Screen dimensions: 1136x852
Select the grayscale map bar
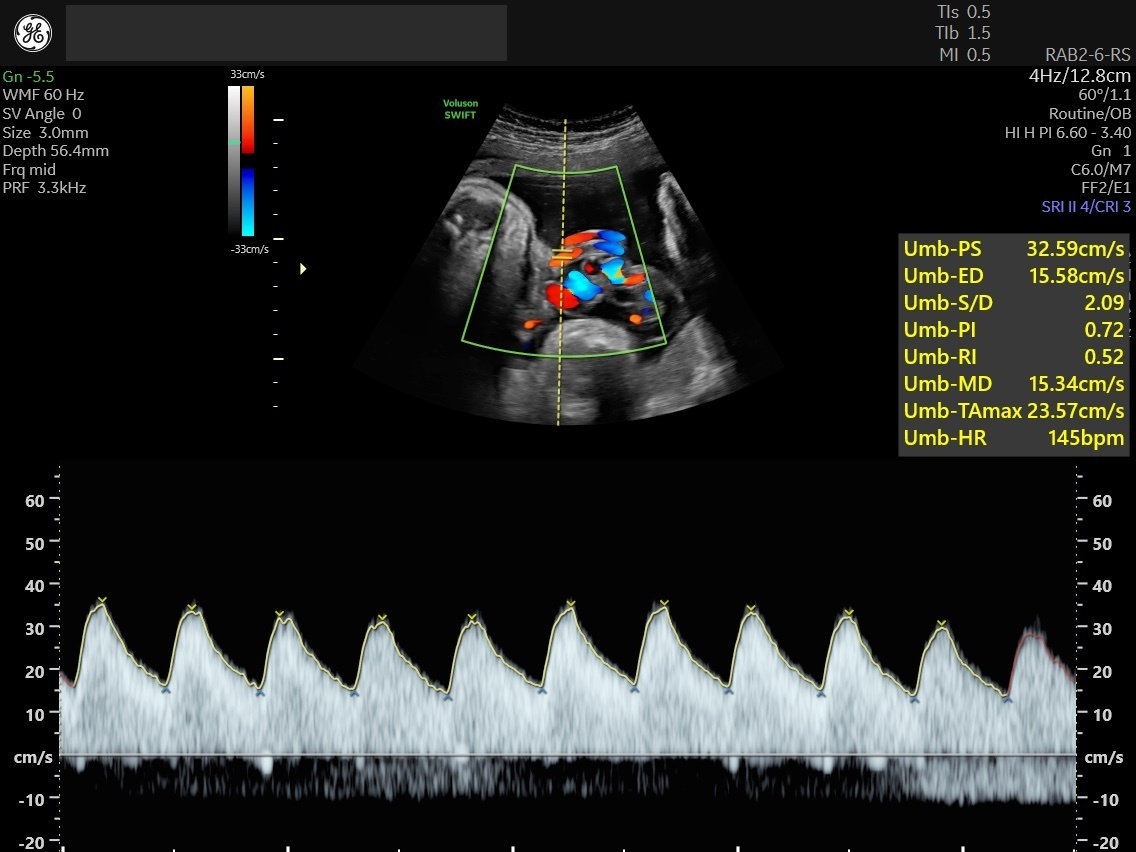(233, 160)
